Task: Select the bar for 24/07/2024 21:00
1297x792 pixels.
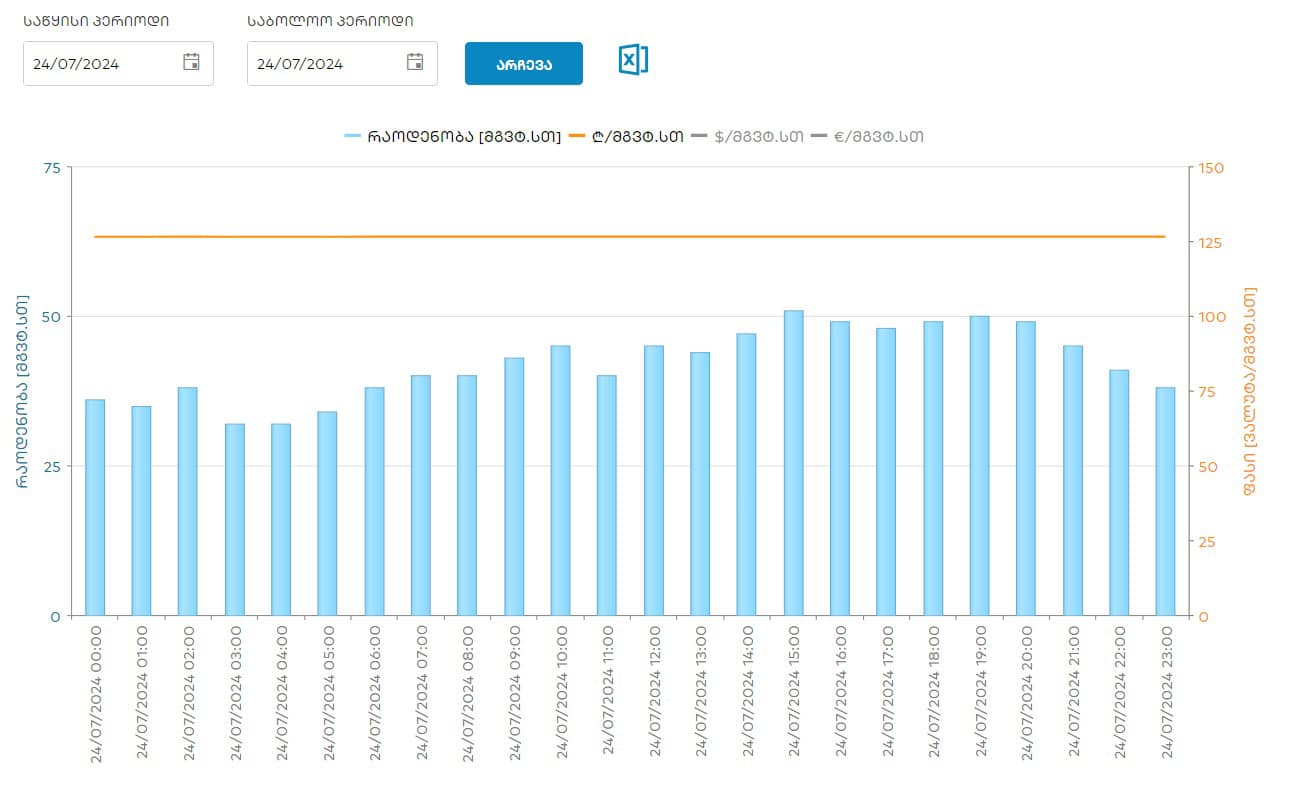Action: [1072, 480]
